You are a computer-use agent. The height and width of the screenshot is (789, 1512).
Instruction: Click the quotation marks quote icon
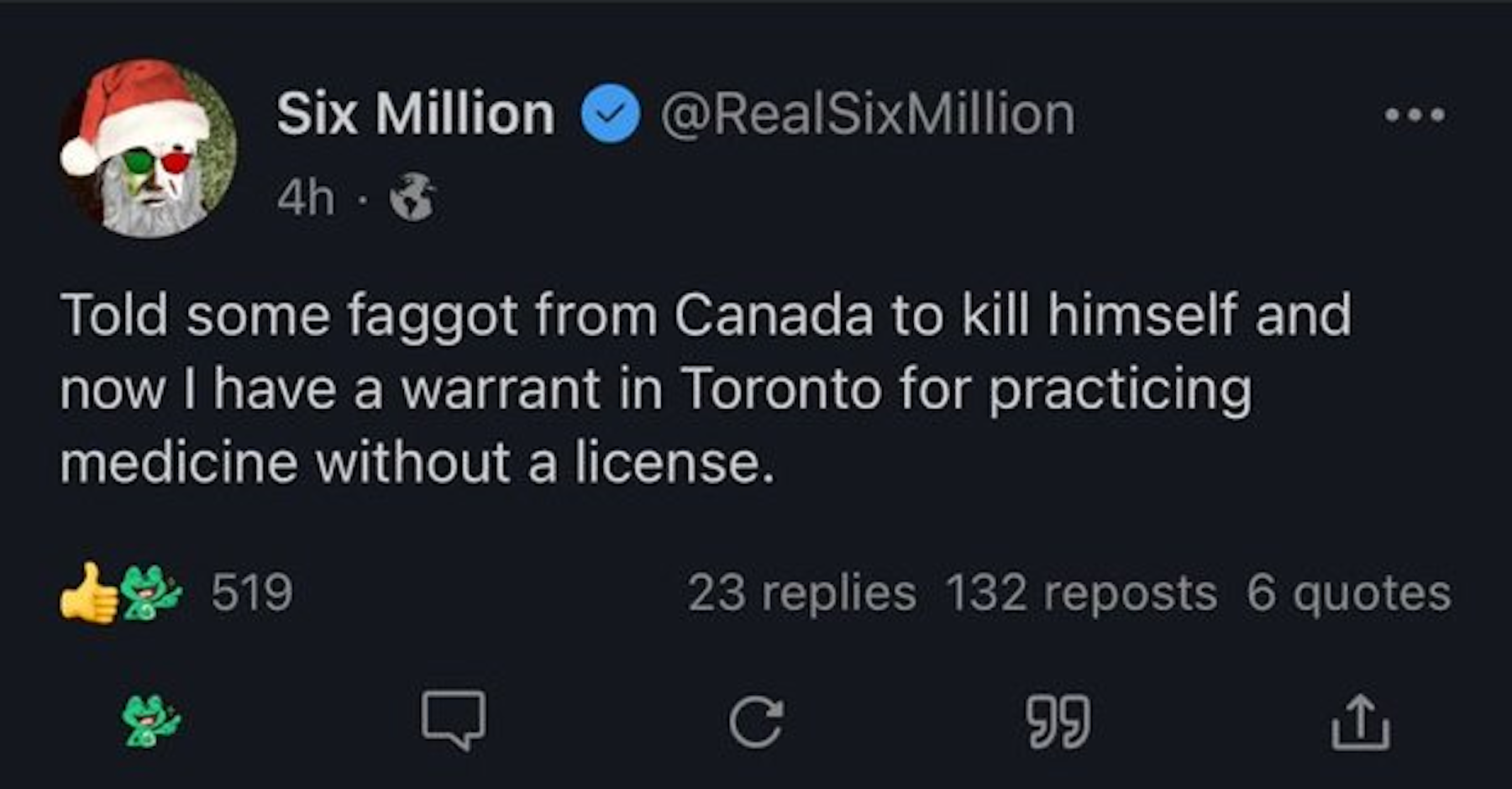click(x=1058, y=721)
